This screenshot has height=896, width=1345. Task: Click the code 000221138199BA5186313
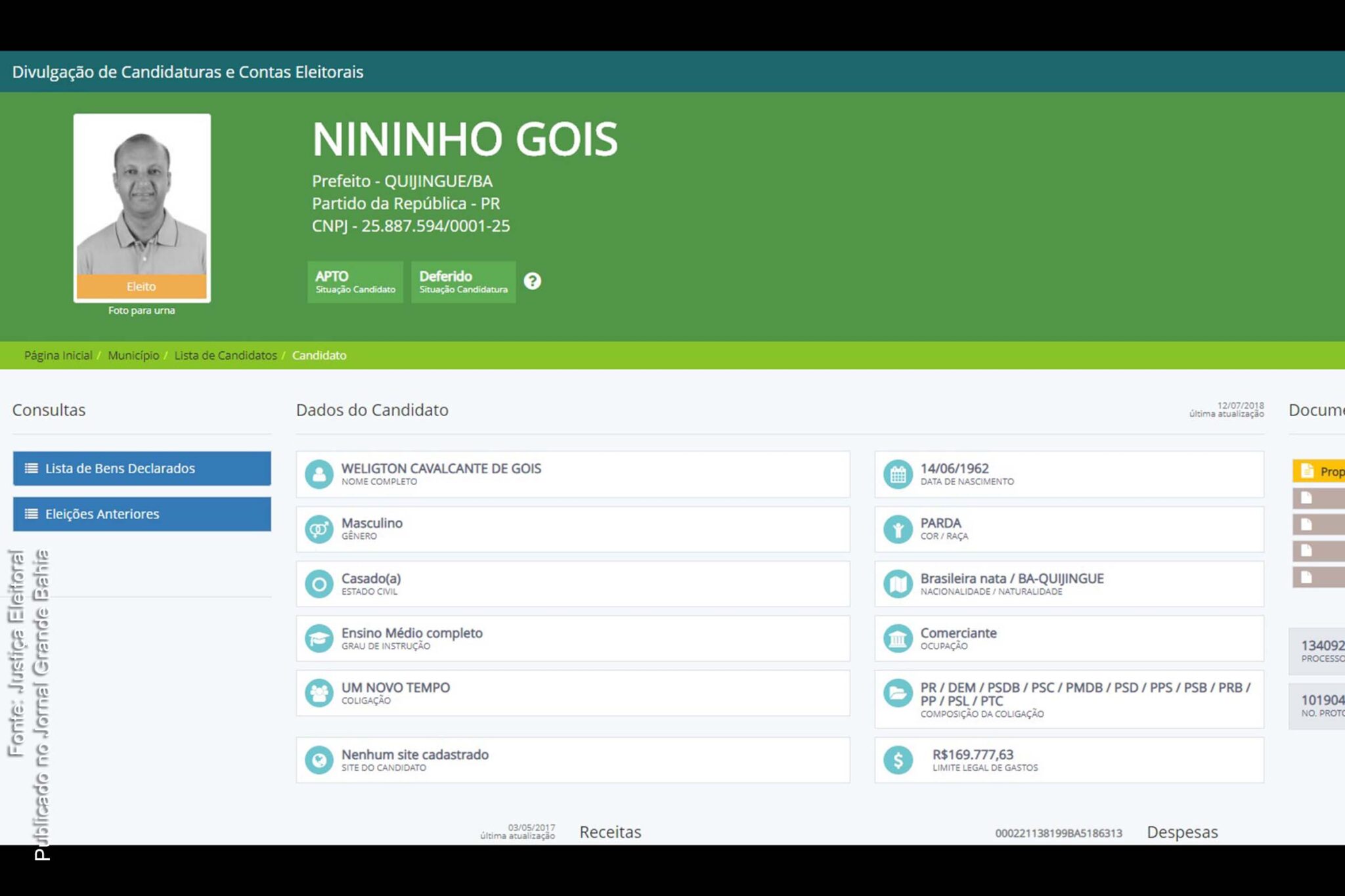(x=1059, y=833)
